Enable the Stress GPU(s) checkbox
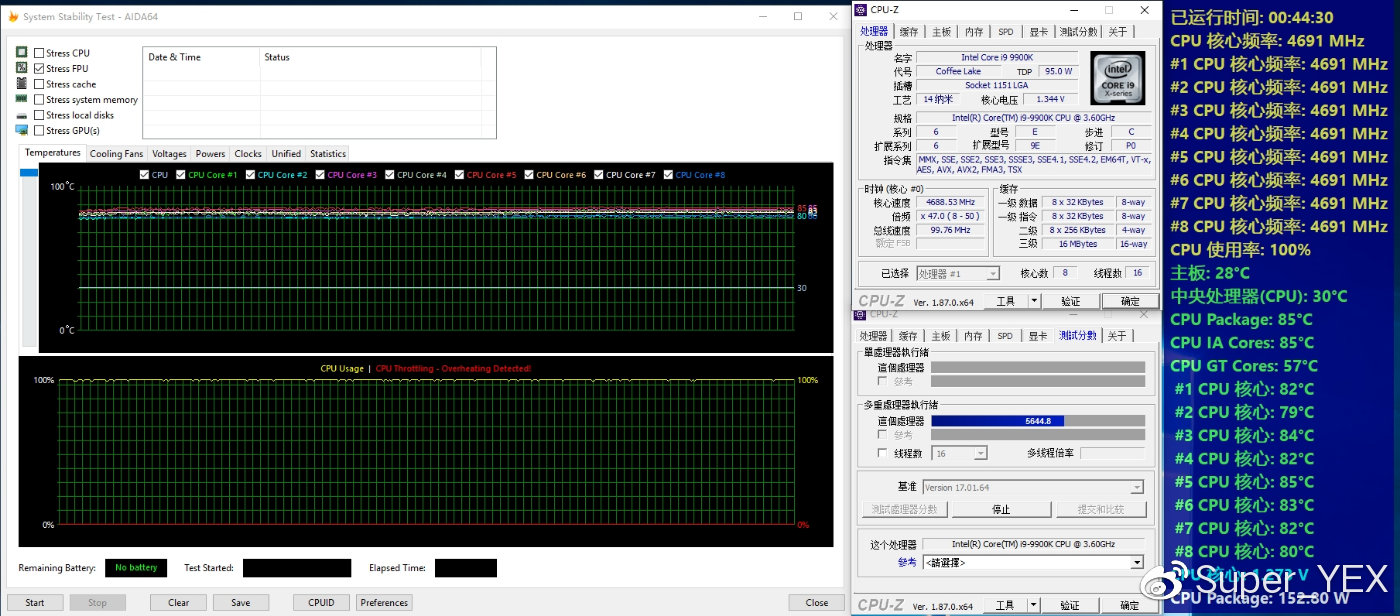This screenshot has width=1400, height=616. click(x=39, y=130)
